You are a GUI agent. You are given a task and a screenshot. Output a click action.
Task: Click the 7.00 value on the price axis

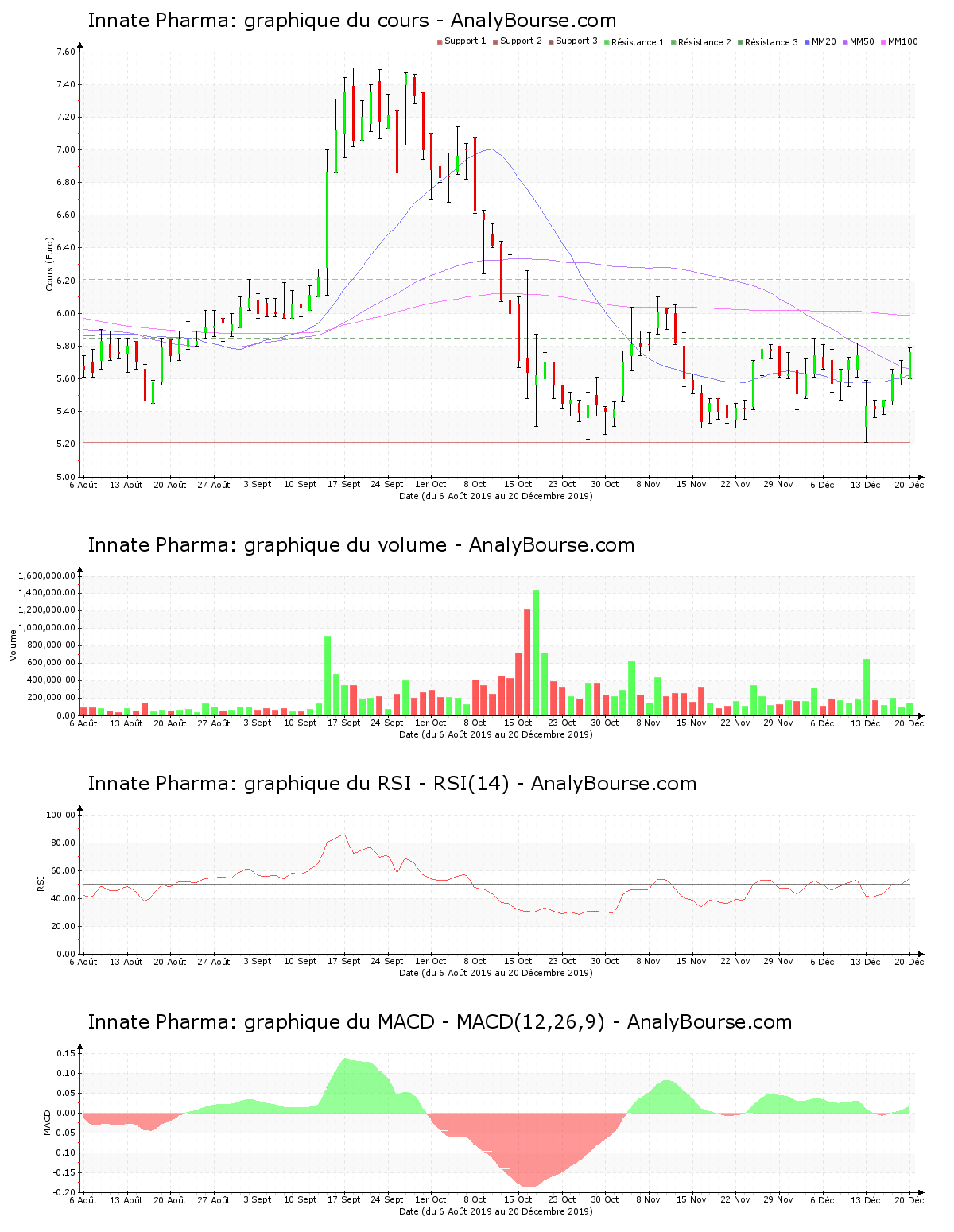point(65,149)
